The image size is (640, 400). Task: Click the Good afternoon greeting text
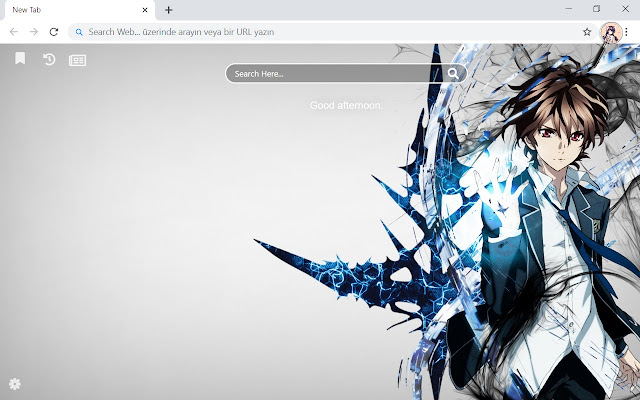(346, 105)
